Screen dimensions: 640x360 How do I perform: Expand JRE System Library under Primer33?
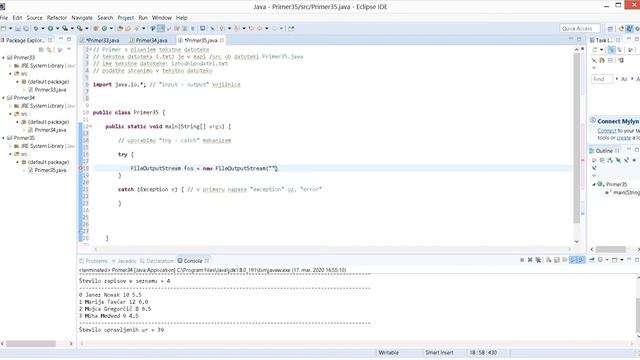(11, 66)
